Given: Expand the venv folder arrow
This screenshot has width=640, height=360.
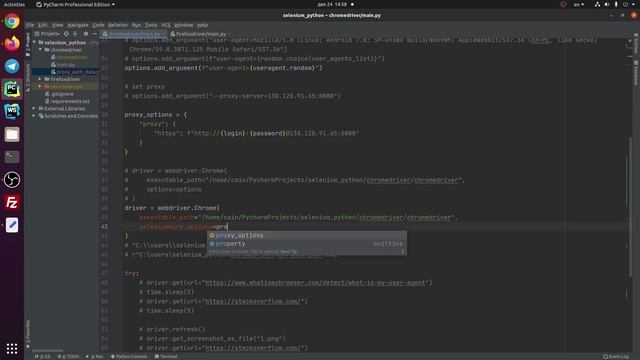Looking at the screenshot, I should point(40,86).
